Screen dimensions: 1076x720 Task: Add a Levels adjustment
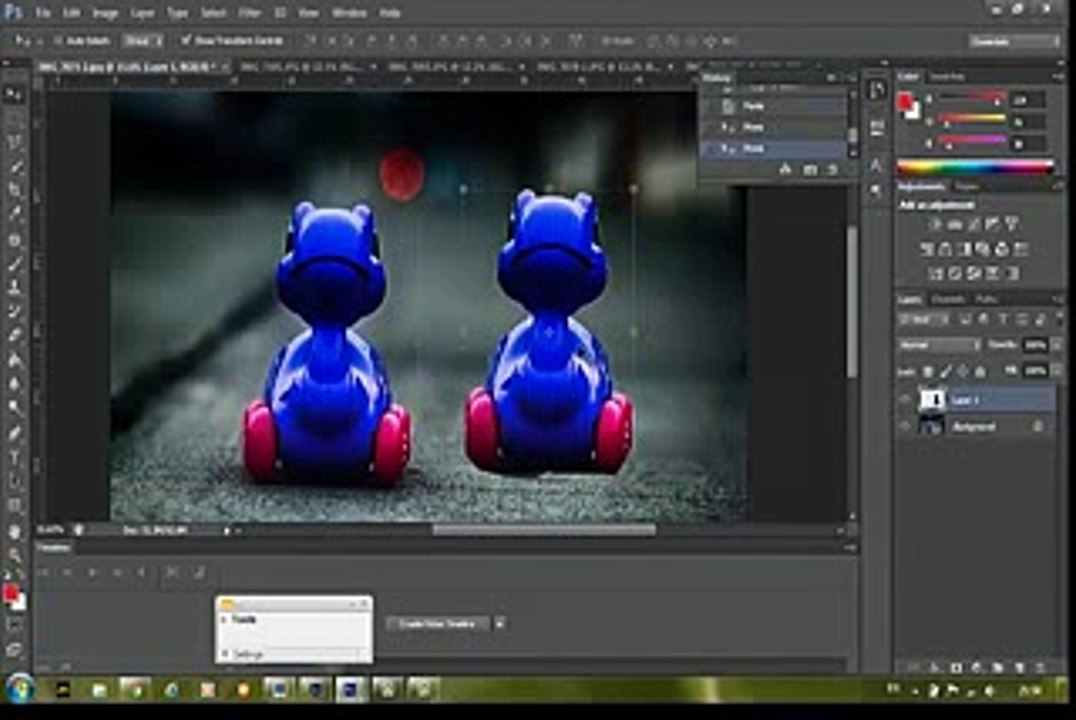coord(955,224)
